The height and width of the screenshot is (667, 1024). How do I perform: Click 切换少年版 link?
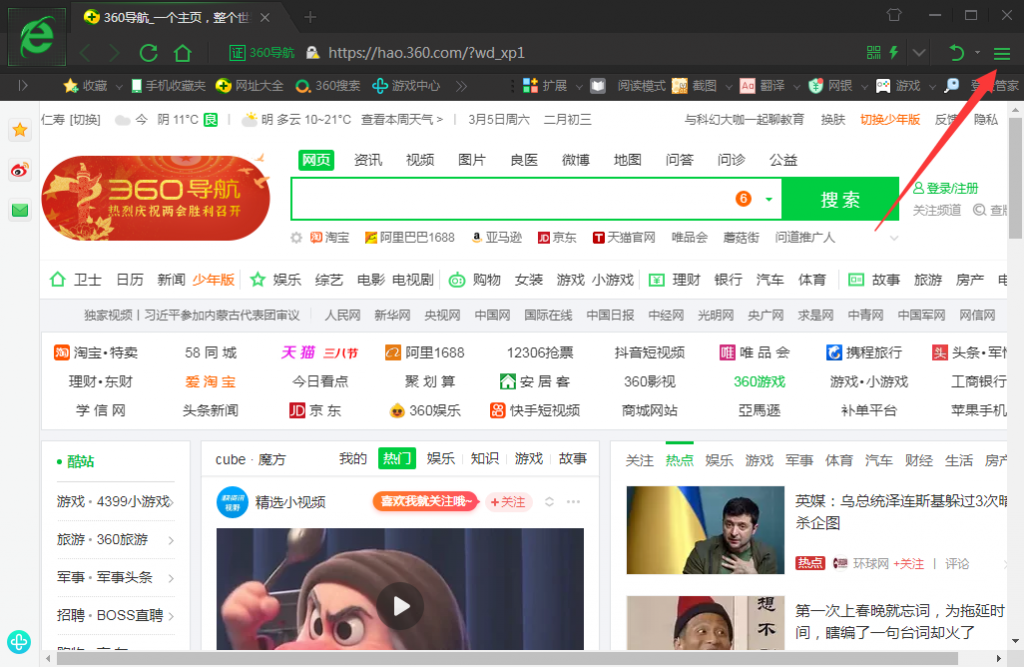coord(889,120)
